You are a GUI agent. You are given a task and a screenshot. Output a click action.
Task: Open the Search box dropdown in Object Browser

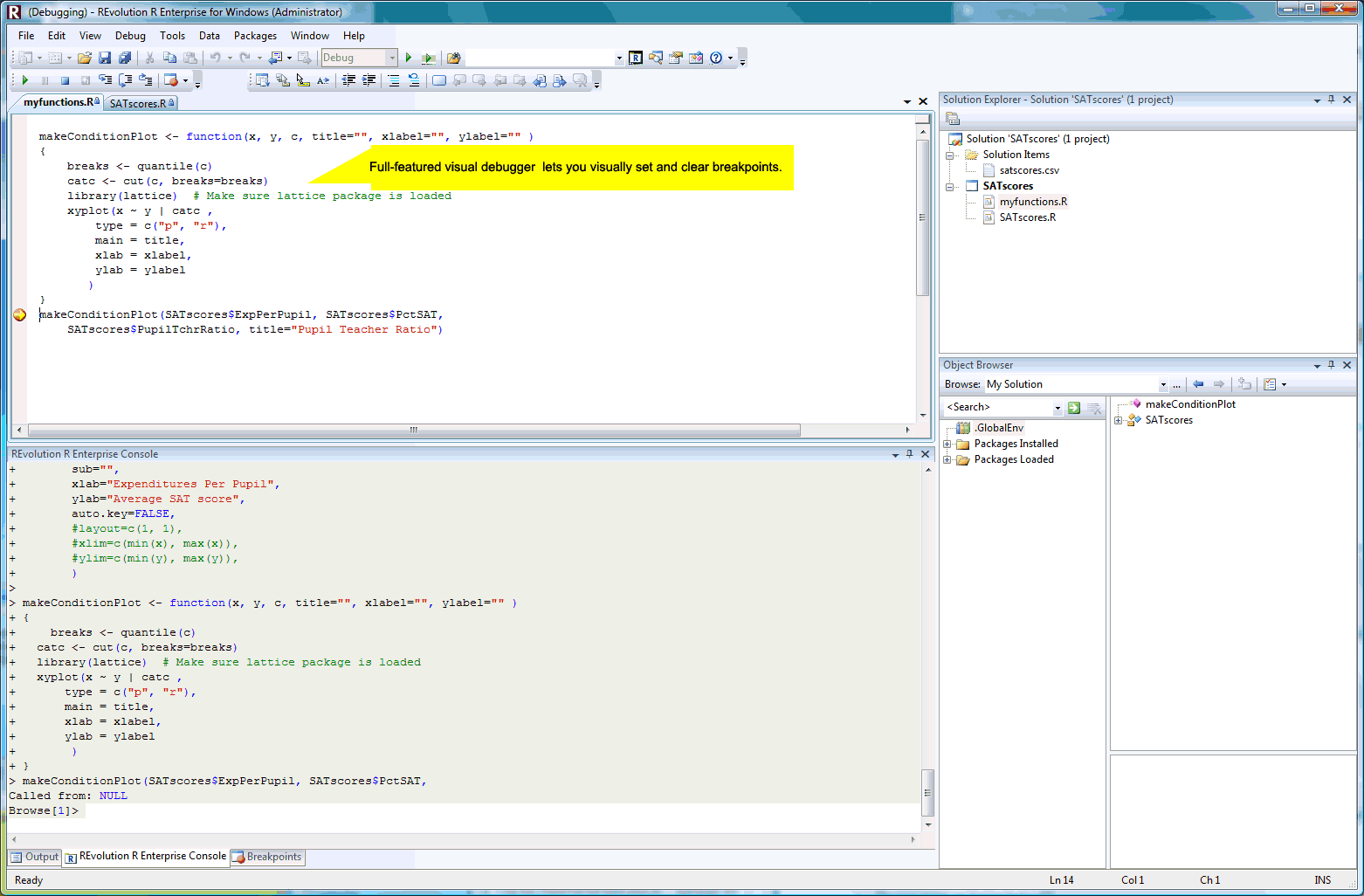click(1057, 408)
